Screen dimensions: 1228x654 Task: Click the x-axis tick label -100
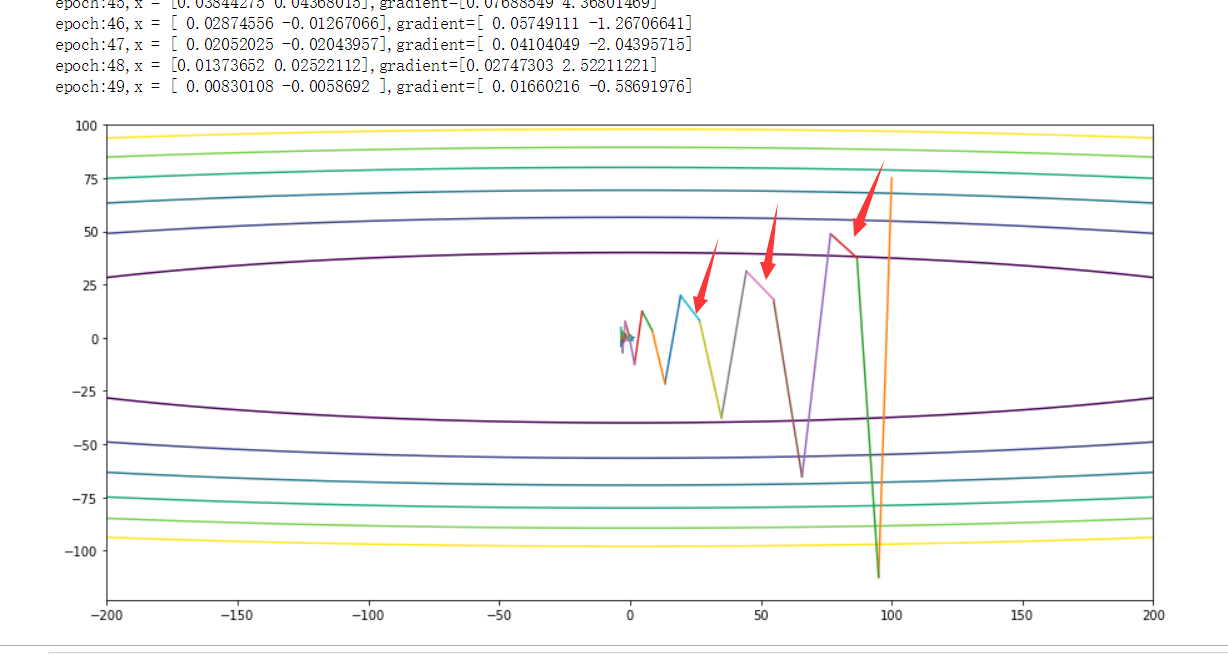[368, 615]
